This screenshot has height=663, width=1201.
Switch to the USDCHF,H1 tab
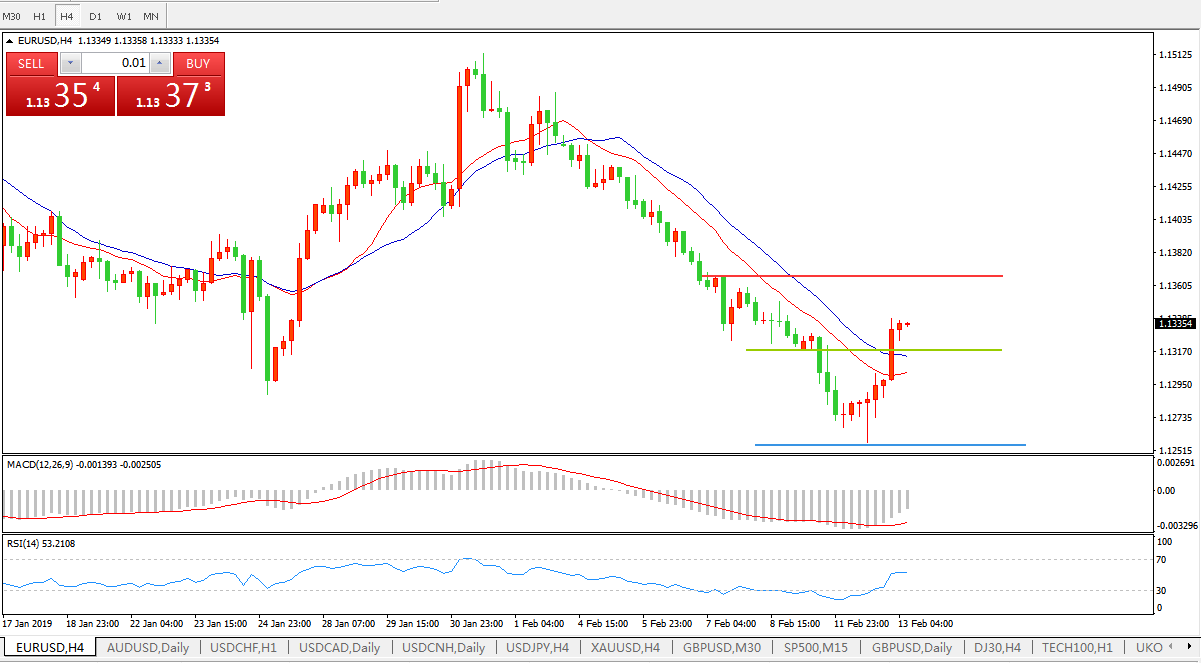(243, 647)
